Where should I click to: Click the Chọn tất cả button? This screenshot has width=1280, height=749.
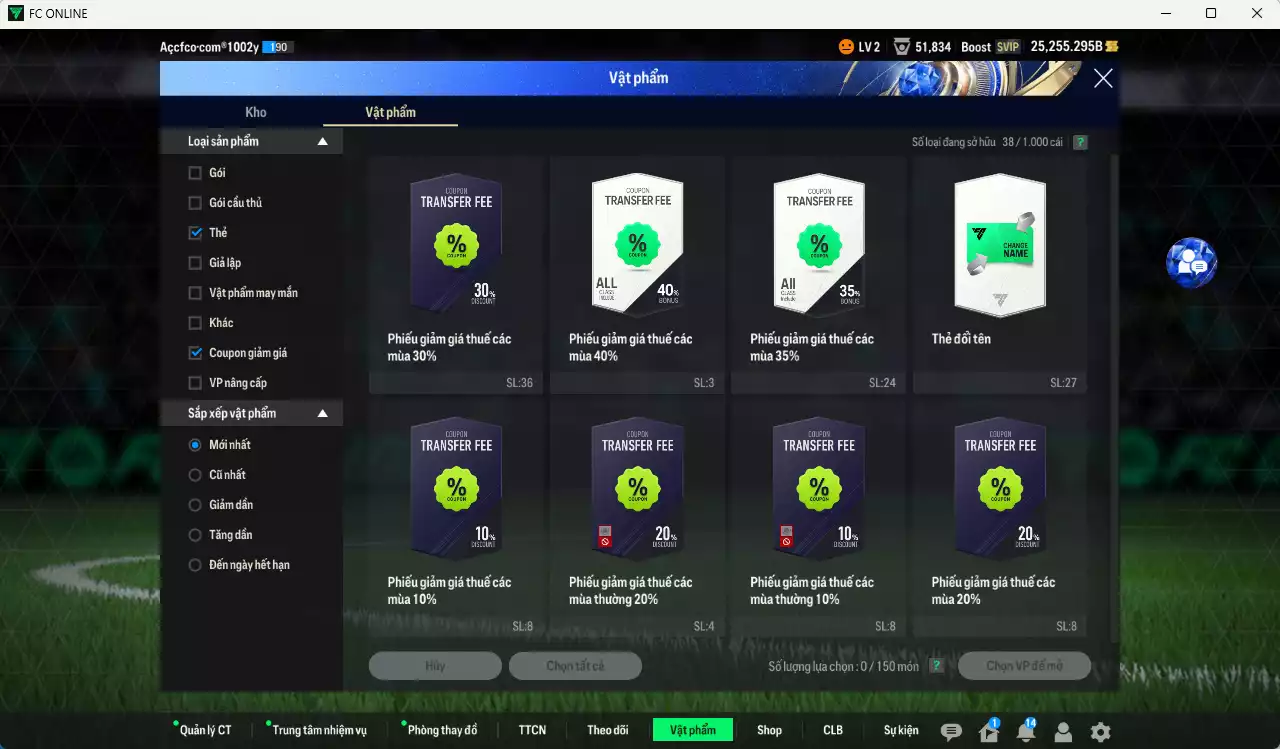tap(575, 665)
